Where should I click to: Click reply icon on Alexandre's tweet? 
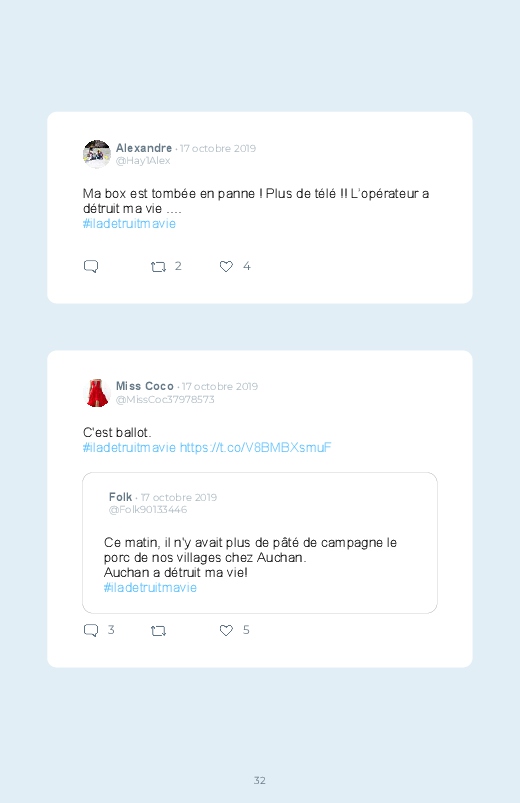point(91,266)
